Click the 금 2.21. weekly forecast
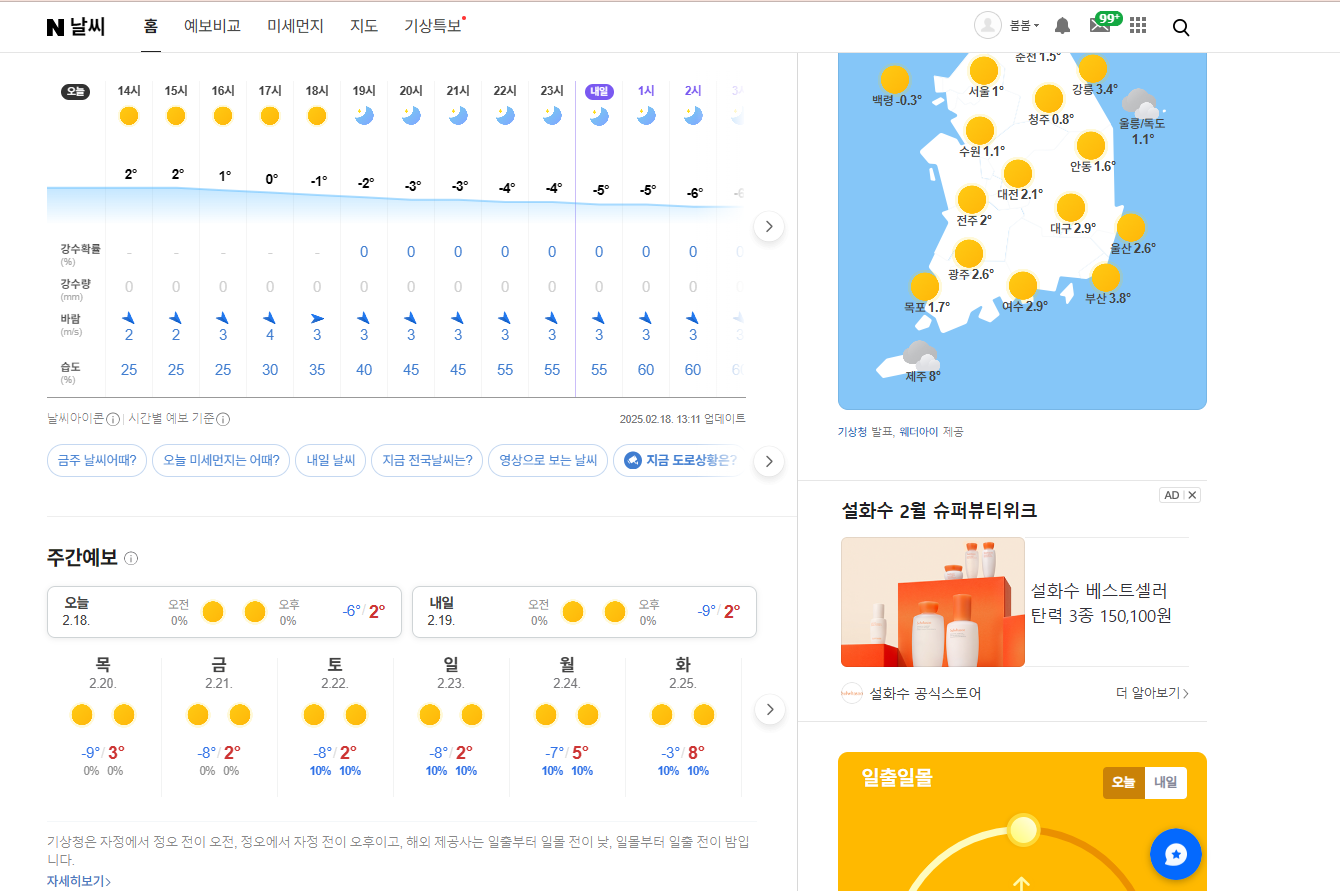1340x891 pixels. point(219,716)
